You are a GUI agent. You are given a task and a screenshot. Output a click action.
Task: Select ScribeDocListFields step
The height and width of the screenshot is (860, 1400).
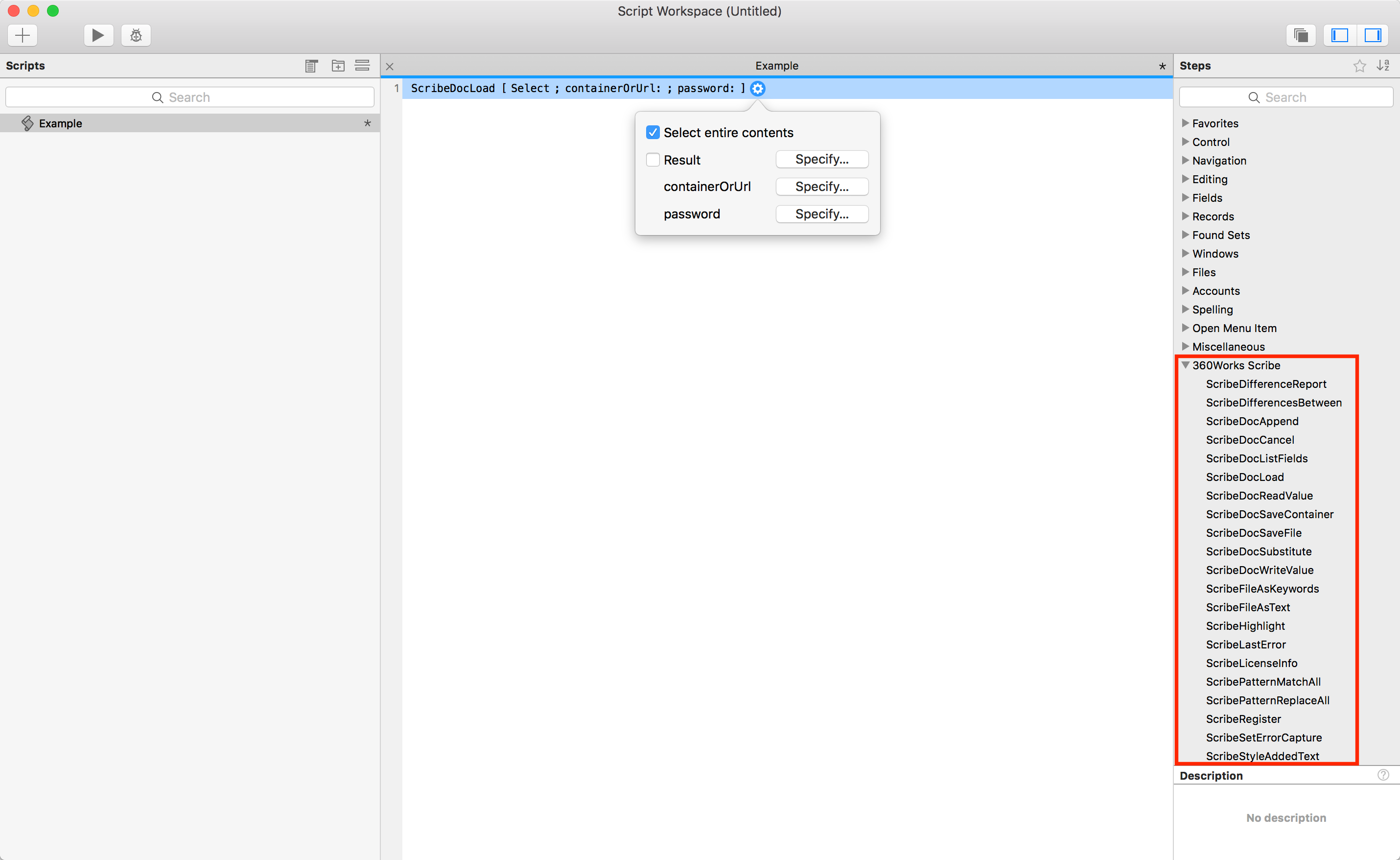click(x=1257, y=458)
